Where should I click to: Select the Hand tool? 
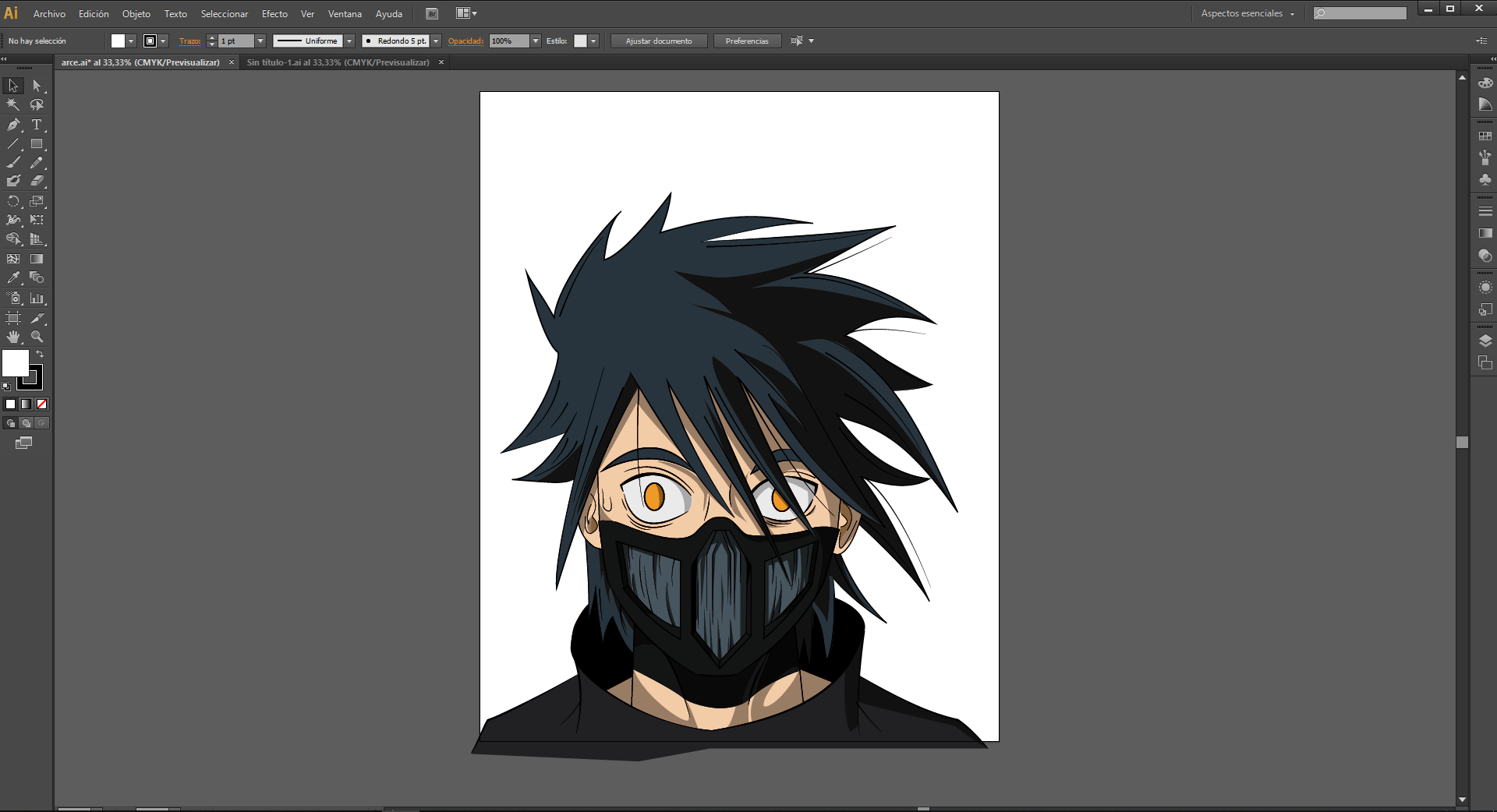click(x=13, y=337)
